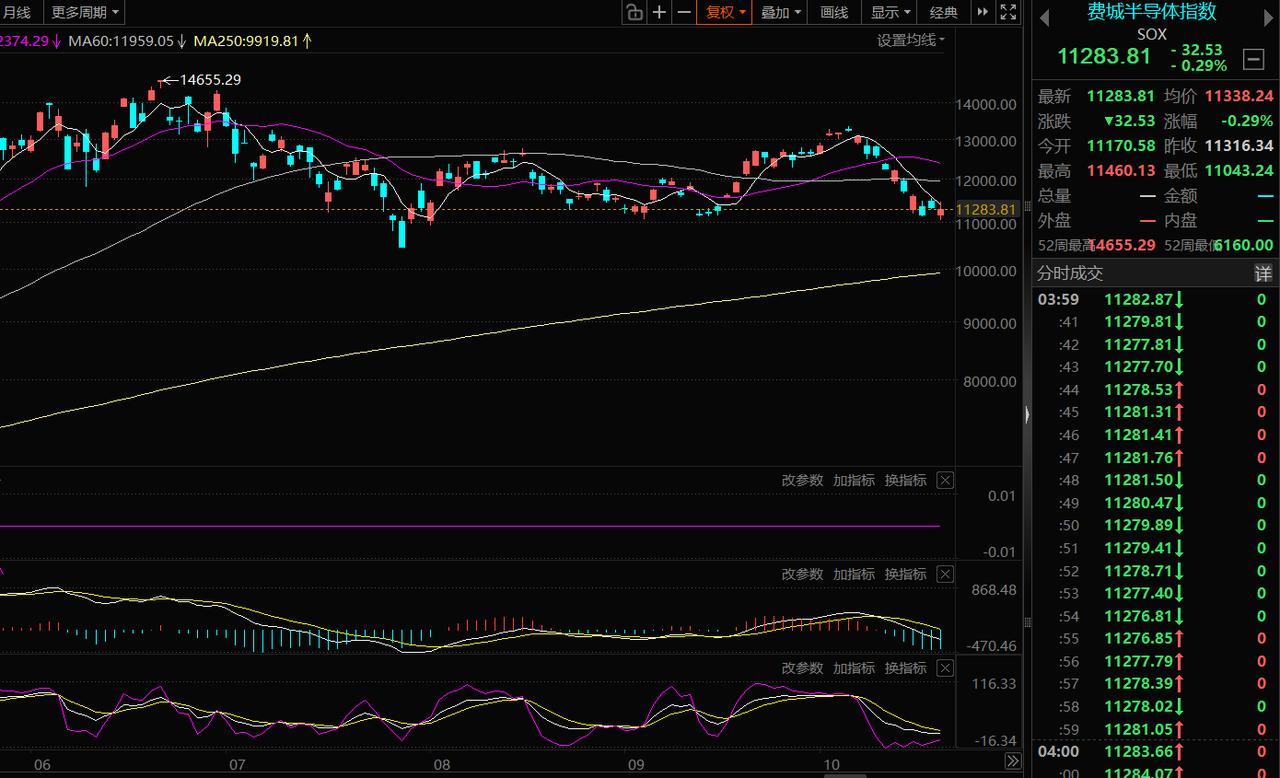Go to the previous index with left arrow
The image size is (1280, 778).
pyautogui.click(x=1045, y=17)
